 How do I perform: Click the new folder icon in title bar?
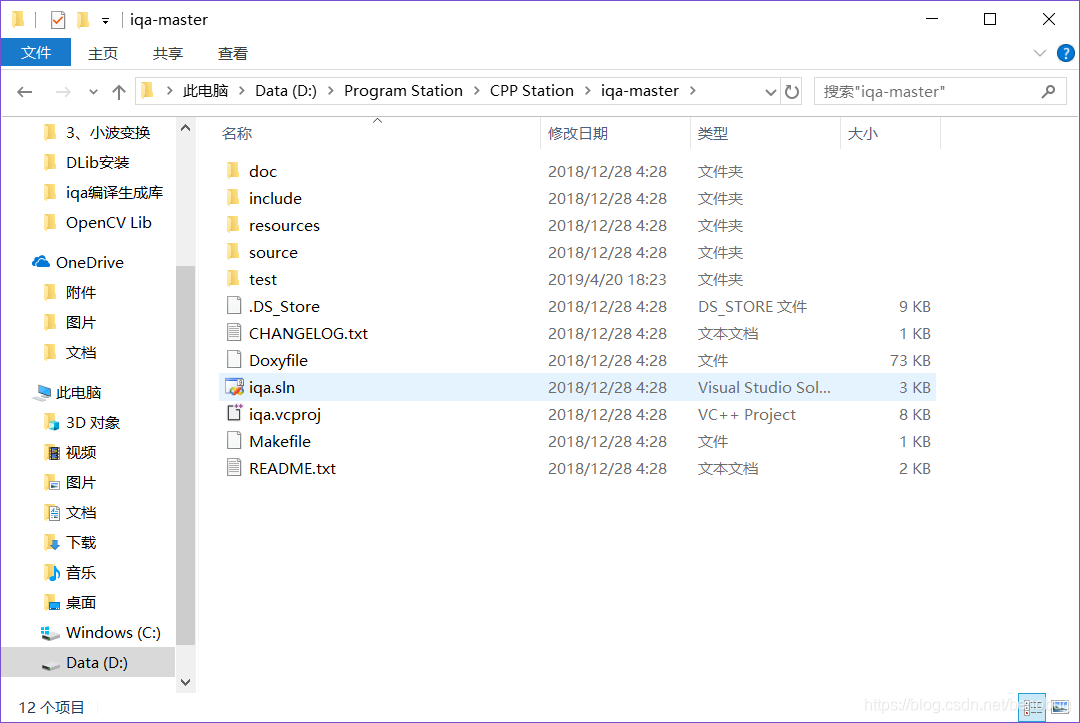(83, 20)
